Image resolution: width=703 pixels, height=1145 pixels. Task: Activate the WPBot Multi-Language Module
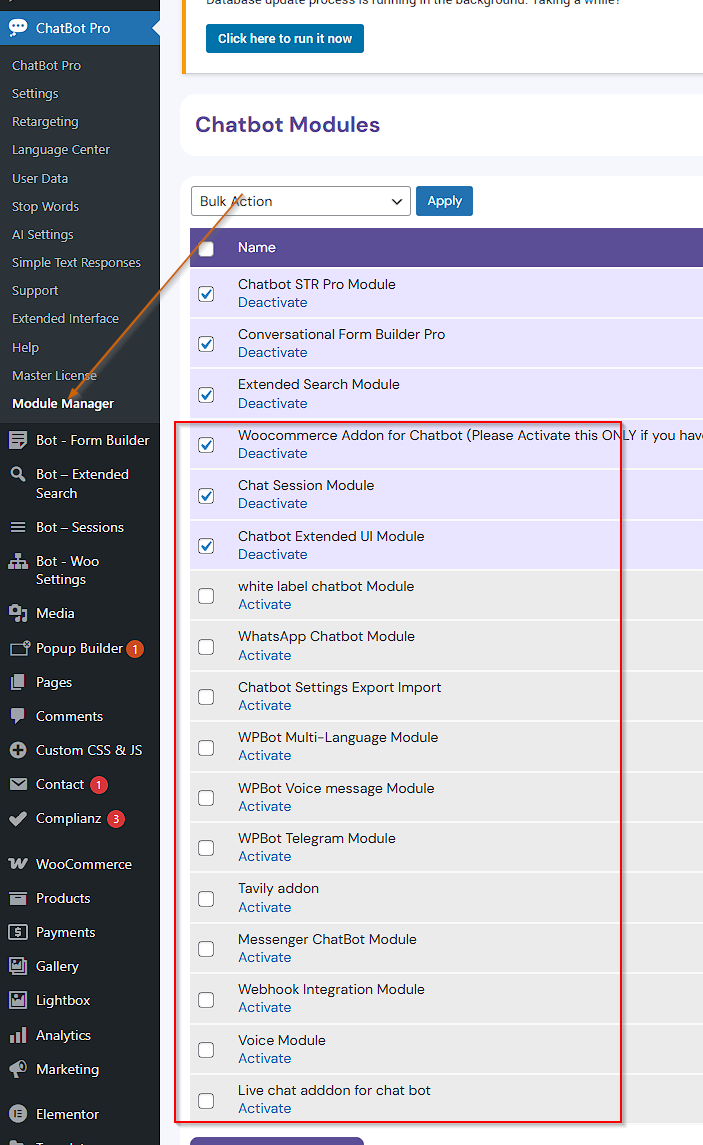(x=264, y=755)
